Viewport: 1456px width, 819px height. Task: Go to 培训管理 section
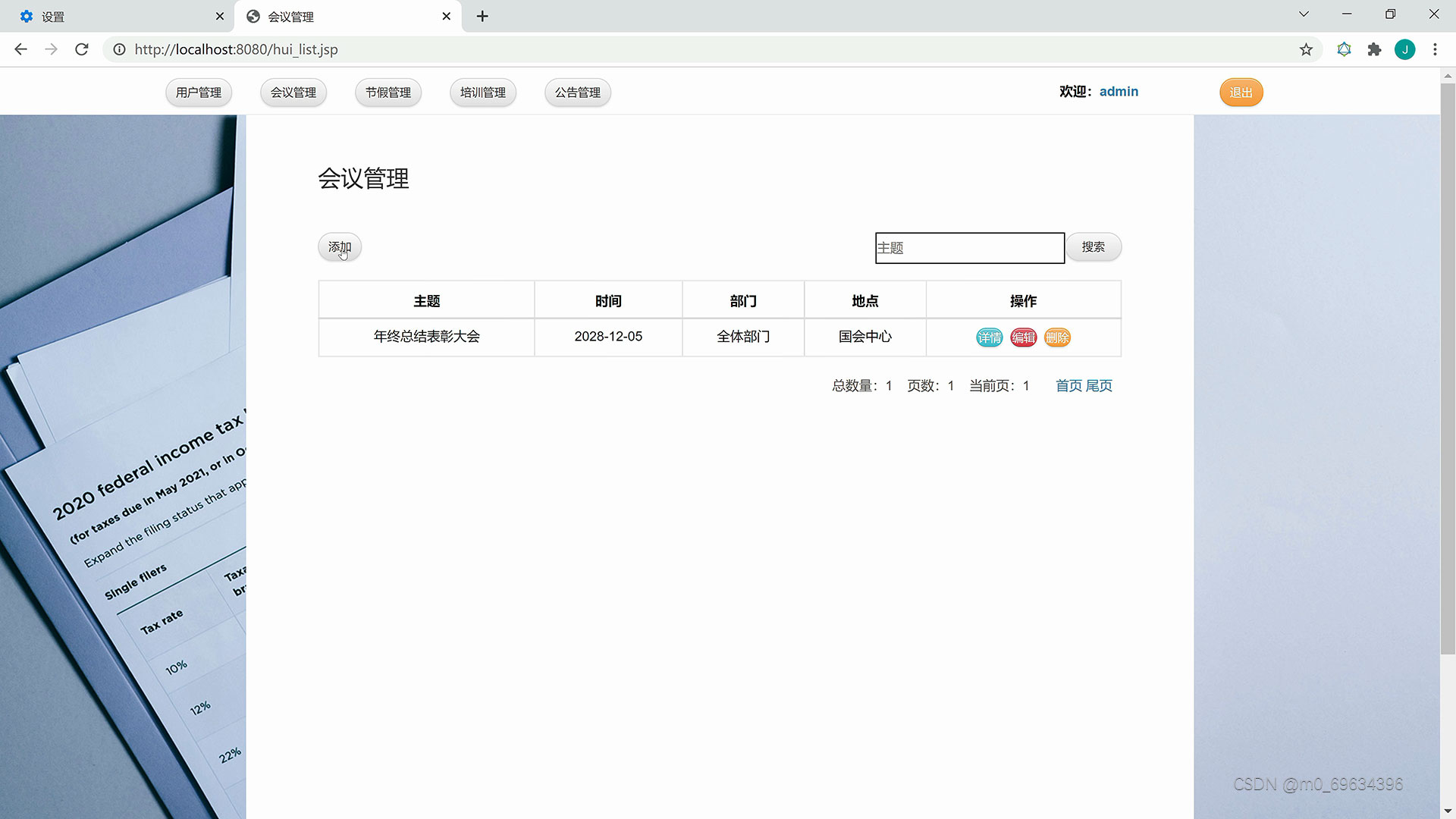pos(483,93)
